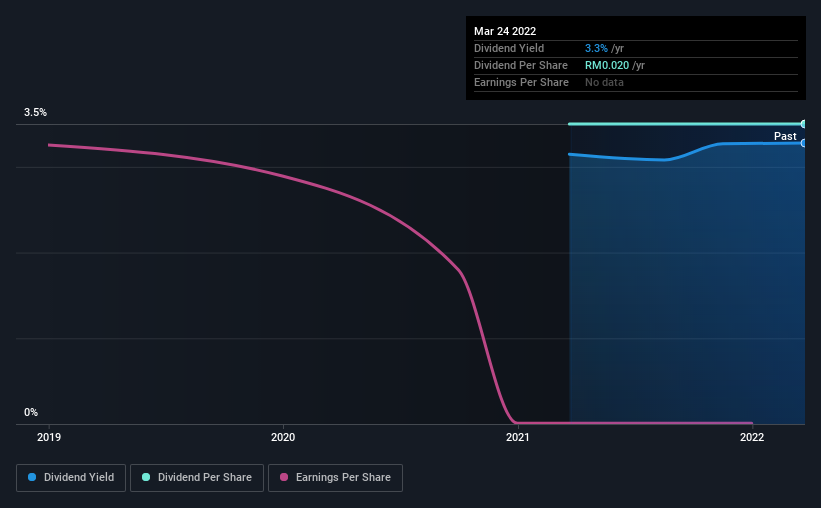This screenshot has height=508, width=821.
Task: Click the 3.3% Dividend Yield value in tooltip
Action: click(596, 48)
